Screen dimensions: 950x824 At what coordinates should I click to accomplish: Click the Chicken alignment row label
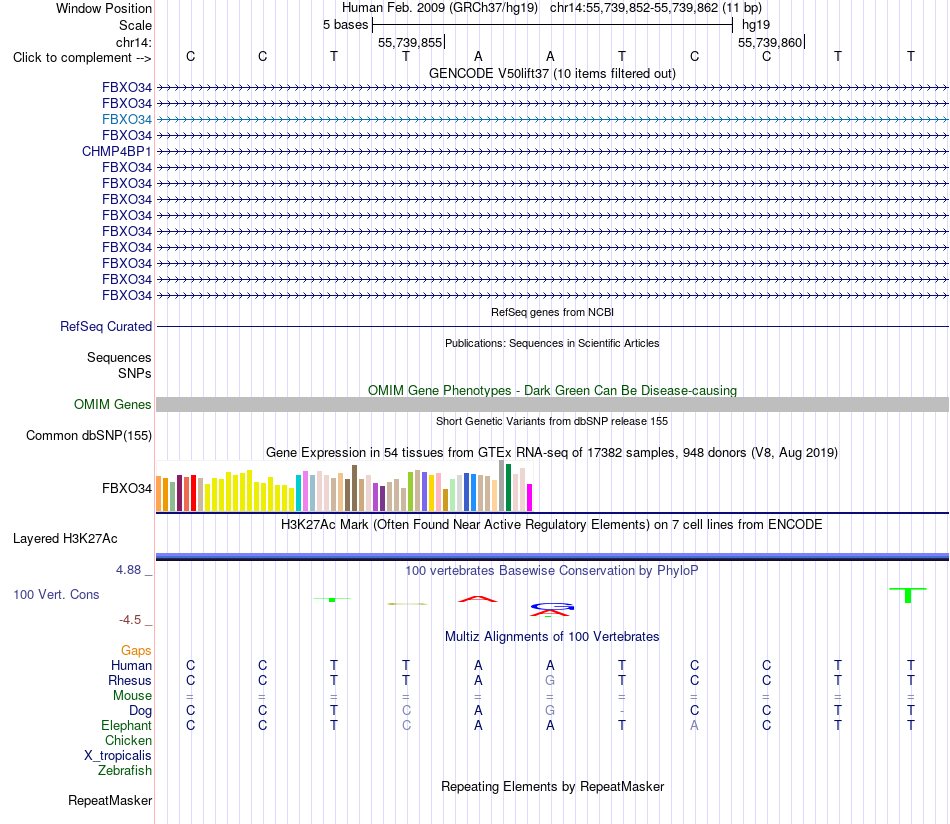click(x=128, y=740)
